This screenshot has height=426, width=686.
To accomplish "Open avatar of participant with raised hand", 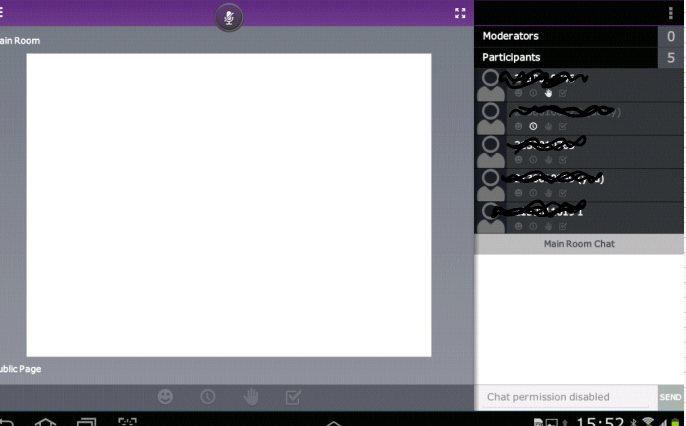I will [490, 85].
